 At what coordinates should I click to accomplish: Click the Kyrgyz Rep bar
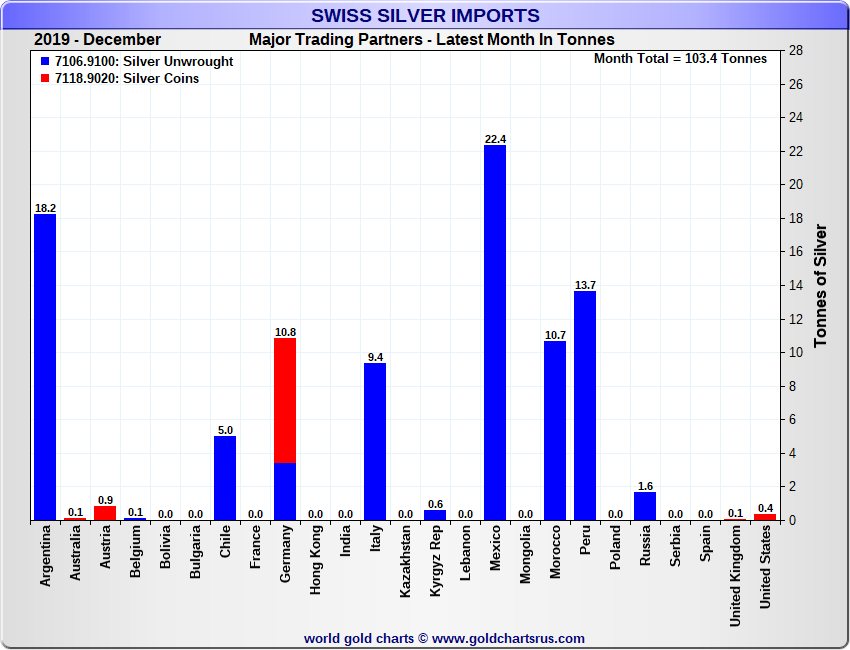(435, 516)
